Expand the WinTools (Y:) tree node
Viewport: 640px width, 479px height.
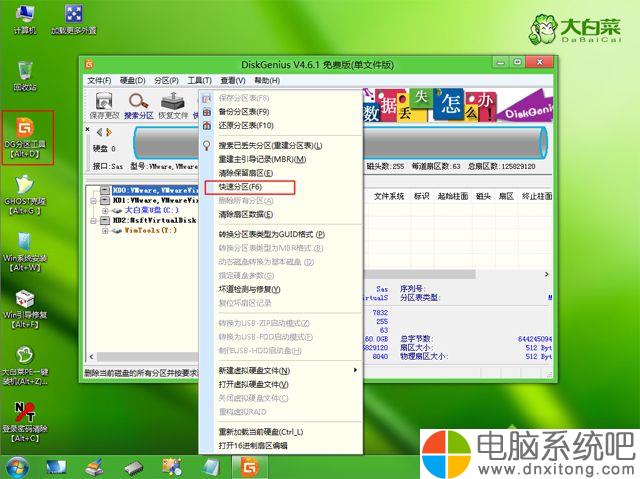pyautogui.click(x=105, y=231)
